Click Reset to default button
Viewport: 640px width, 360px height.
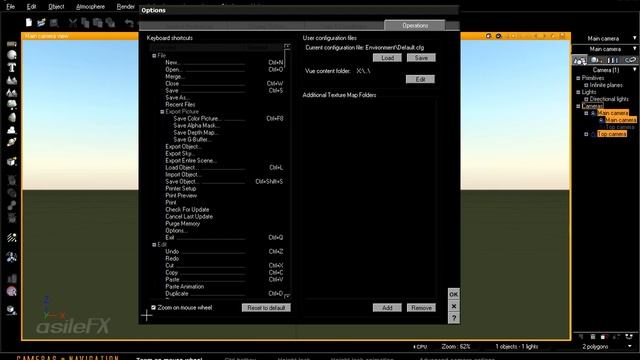point(266,308)
